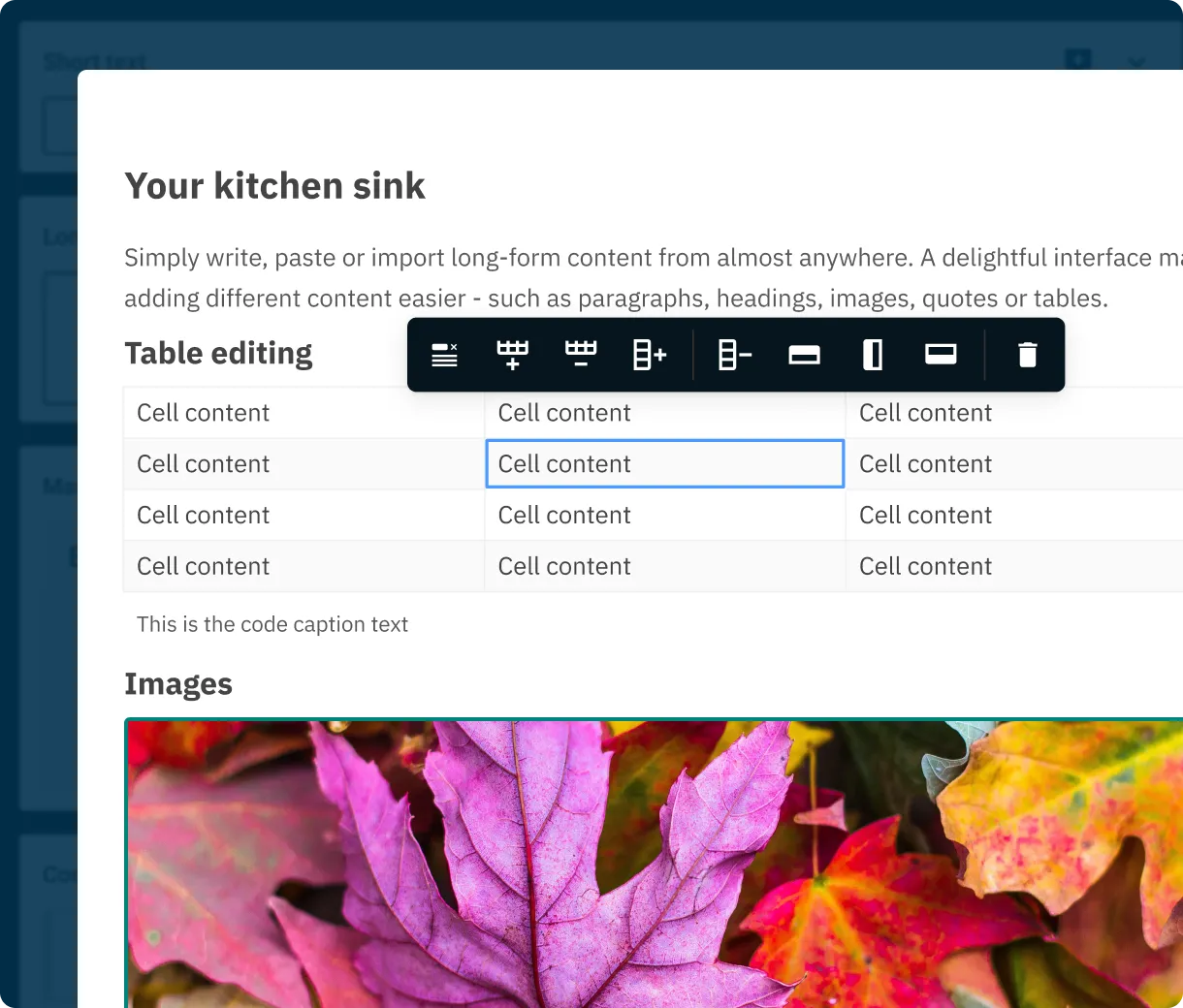Click the small blue icon button at top
The width and height of the screenshot is (1183, 1008).
(1077, 59)
